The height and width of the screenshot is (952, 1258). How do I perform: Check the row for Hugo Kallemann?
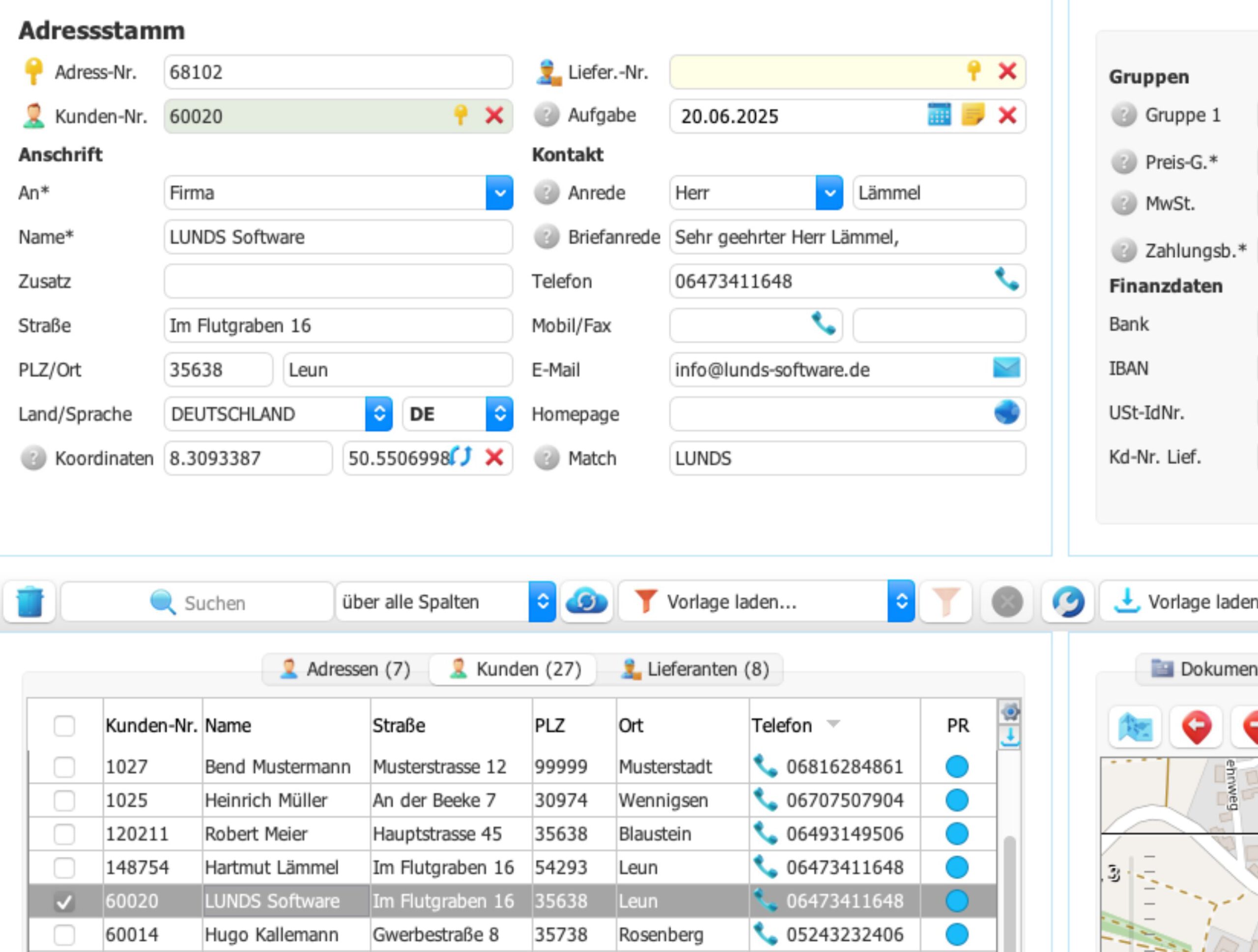[64, 934]
